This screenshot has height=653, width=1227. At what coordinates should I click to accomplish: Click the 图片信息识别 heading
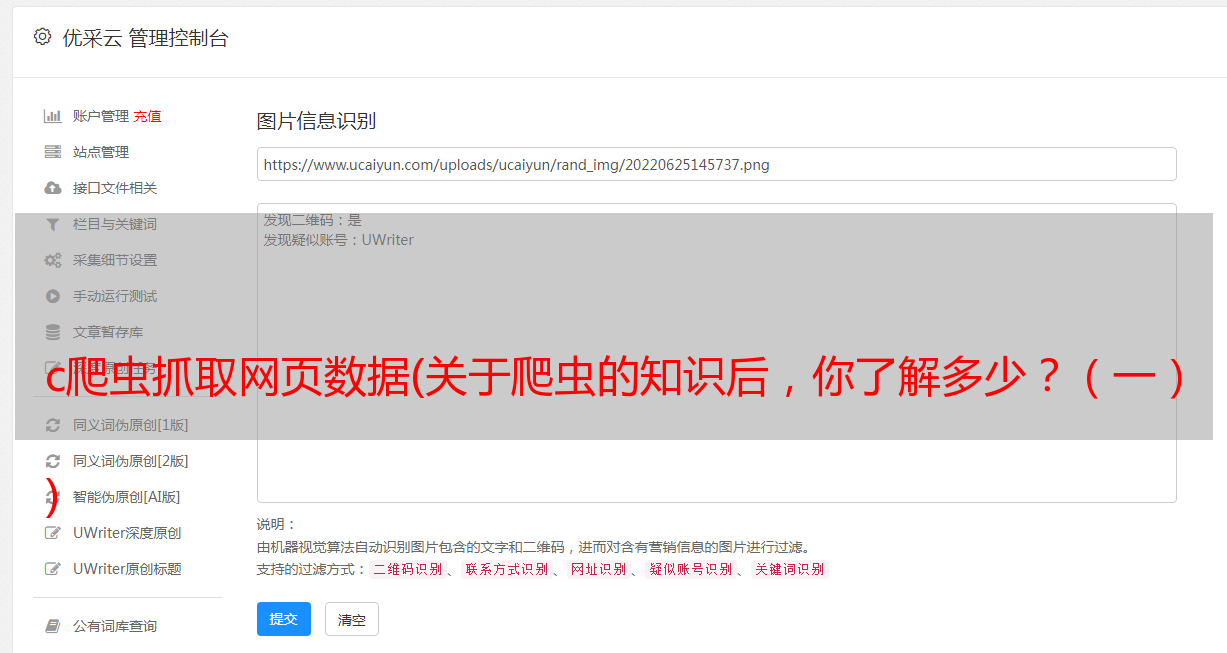(x=316, y=121)
